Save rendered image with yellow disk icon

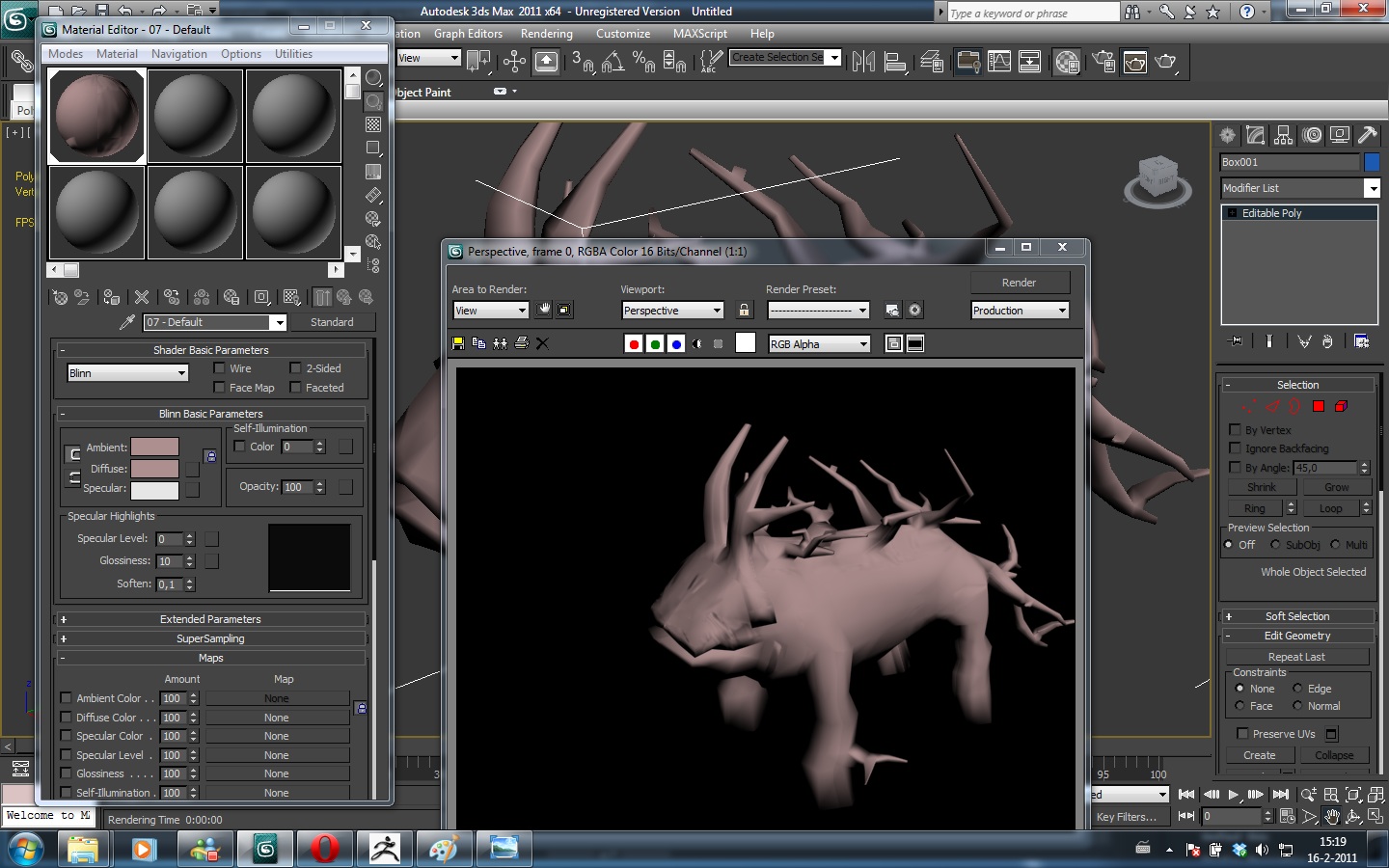[x=458, y=343]
